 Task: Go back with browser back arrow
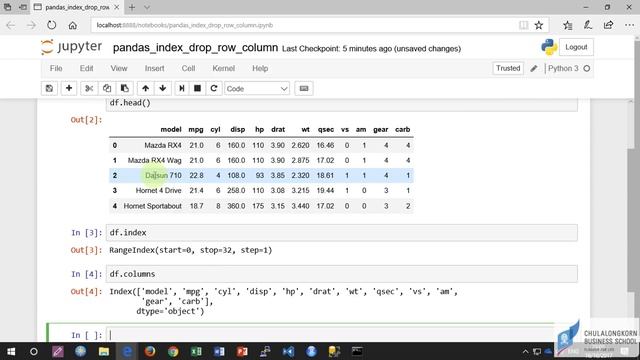click(11, 25)
